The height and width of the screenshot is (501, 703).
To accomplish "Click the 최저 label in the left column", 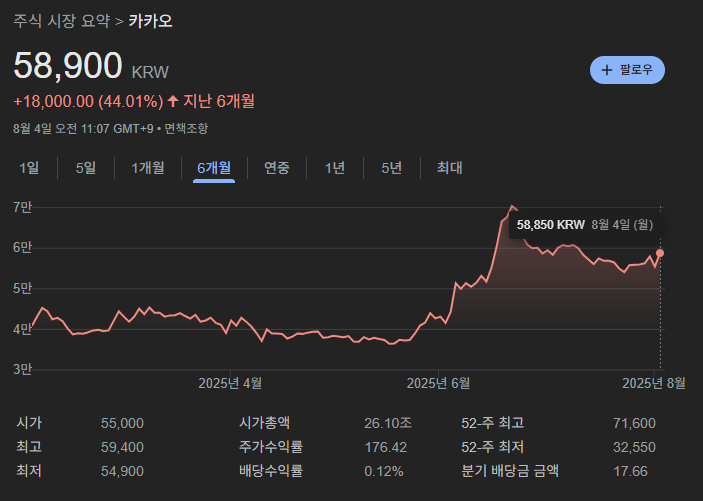I will 29,471.
